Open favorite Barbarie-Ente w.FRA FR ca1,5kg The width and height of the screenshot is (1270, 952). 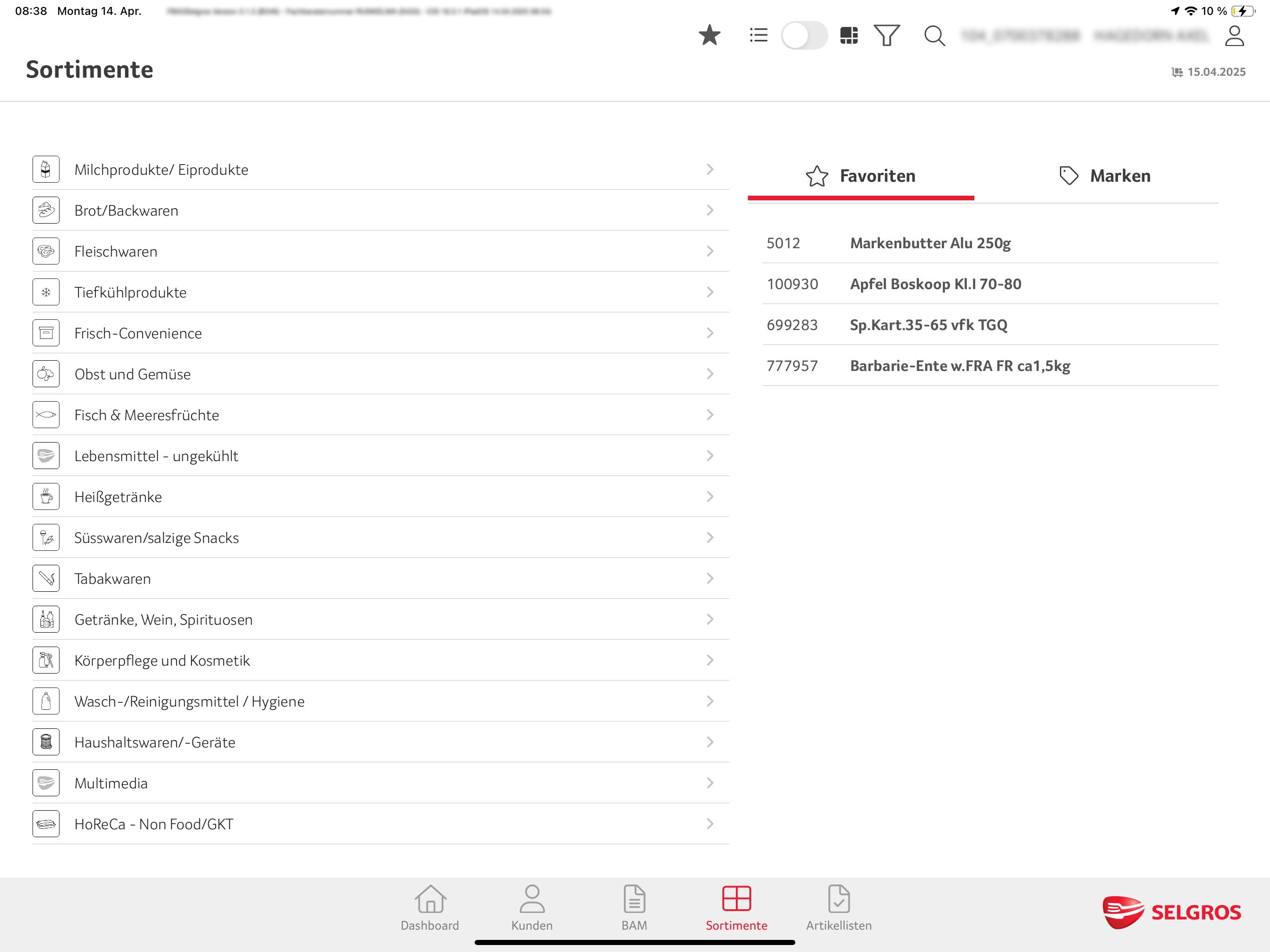click(x=959, y=366)
